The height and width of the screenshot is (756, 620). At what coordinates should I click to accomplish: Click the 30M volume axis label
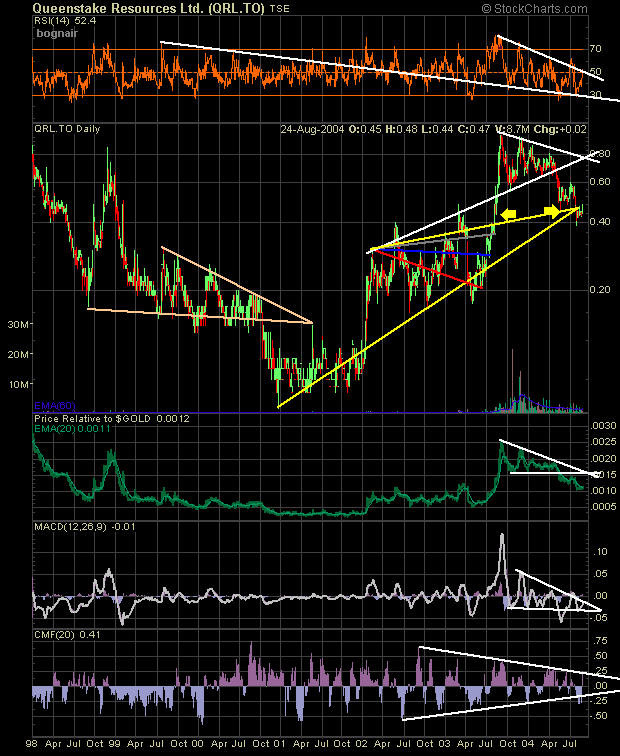(18, 324)
